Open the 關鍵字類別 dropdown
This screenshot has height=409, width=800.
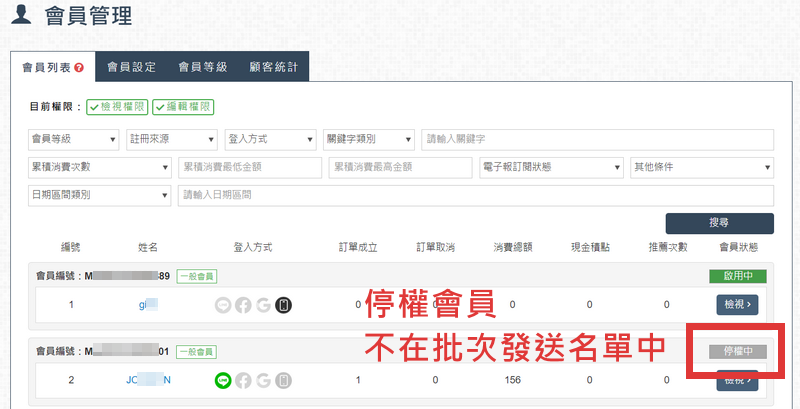click(369, 140)
